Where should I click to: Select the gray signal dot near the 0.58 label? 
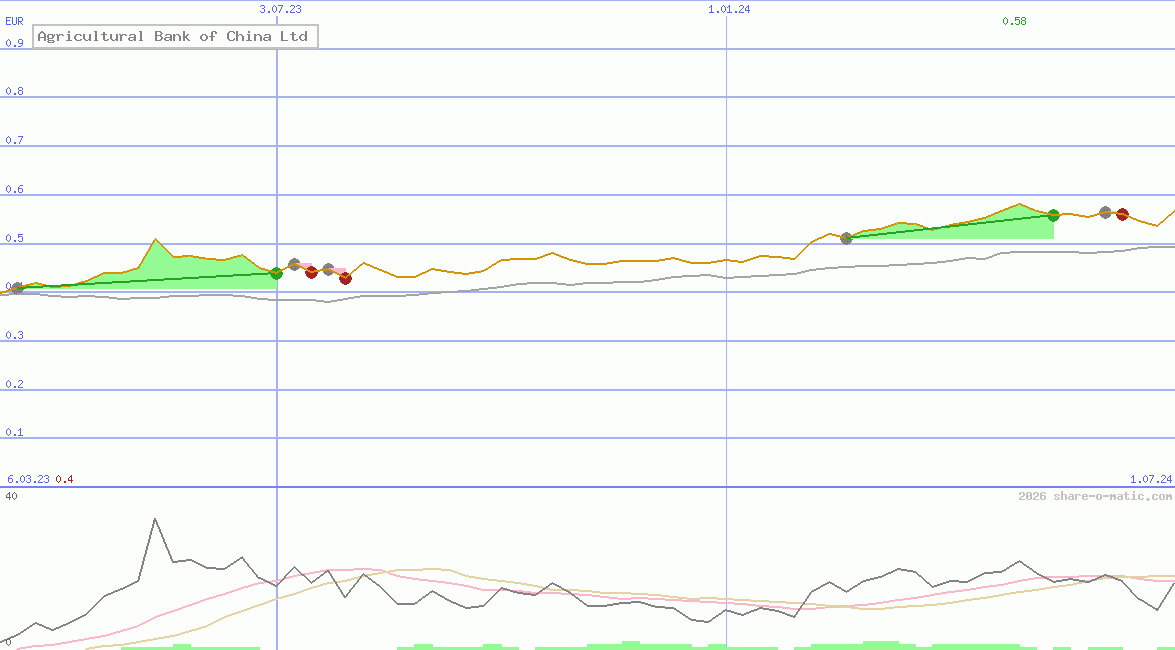[x=1104, y=212]
